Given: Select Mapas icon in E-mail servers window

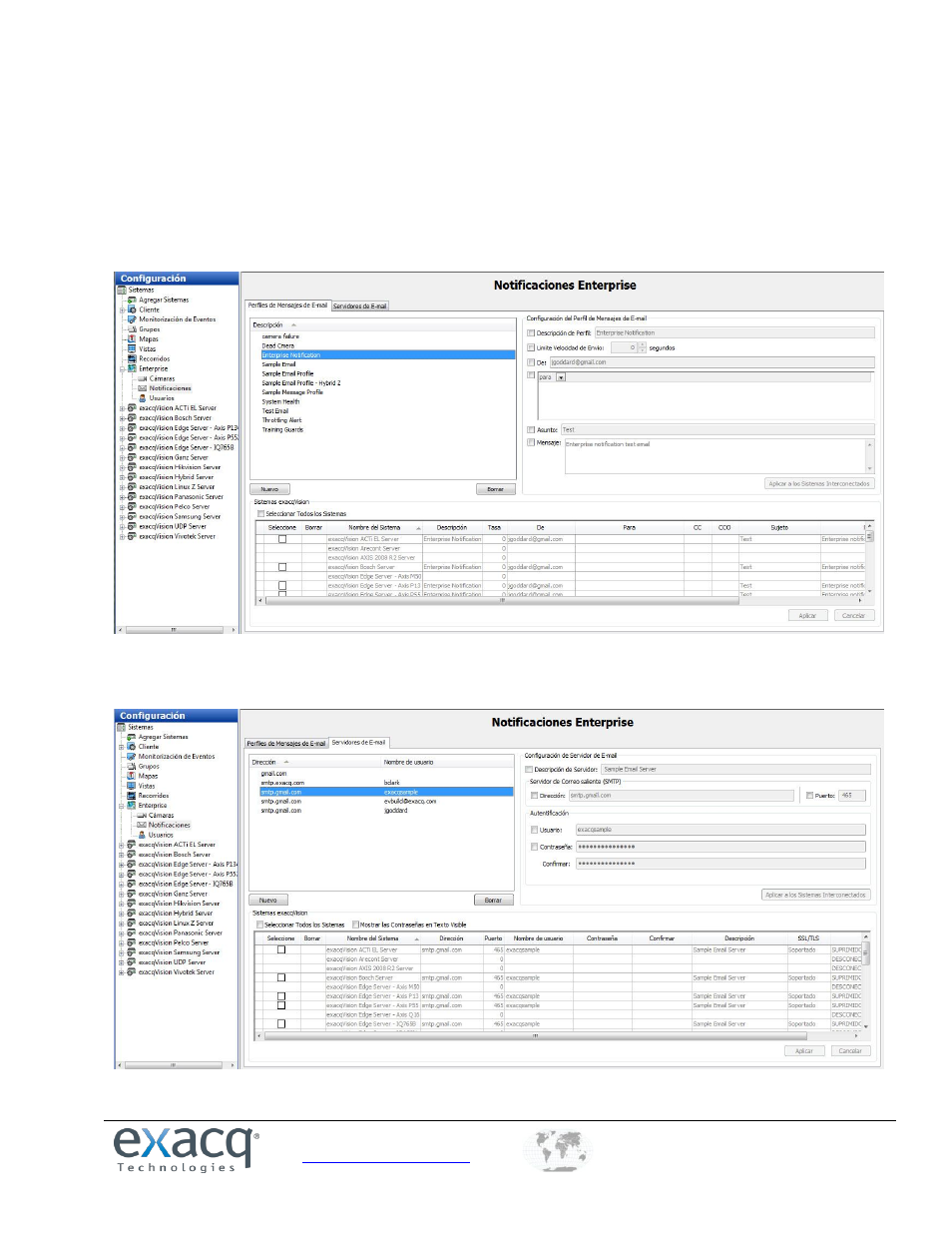Looking at the screenshot, I should point(131,776).
